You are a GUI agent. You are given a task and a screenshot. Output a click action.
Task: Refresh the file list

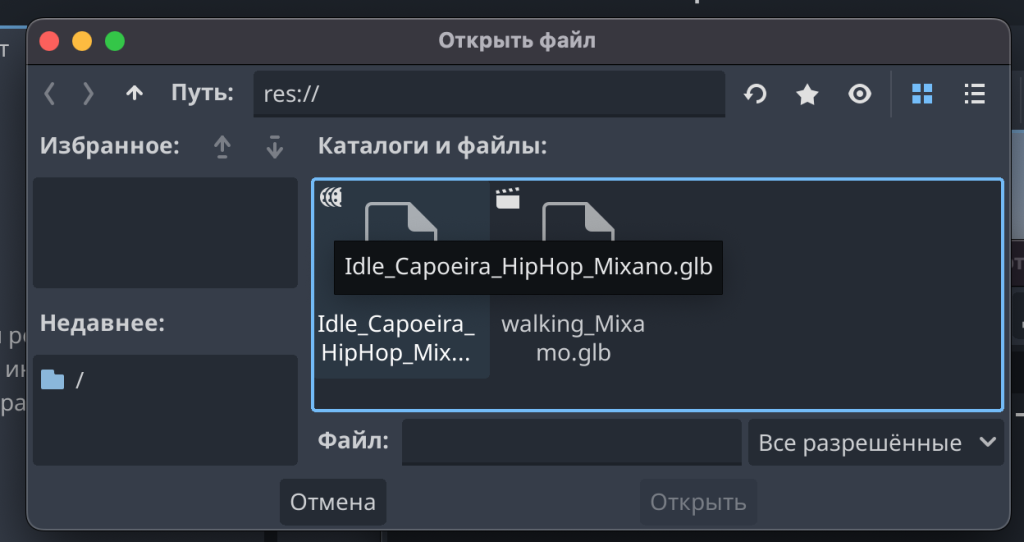click(x=755, y=94)
